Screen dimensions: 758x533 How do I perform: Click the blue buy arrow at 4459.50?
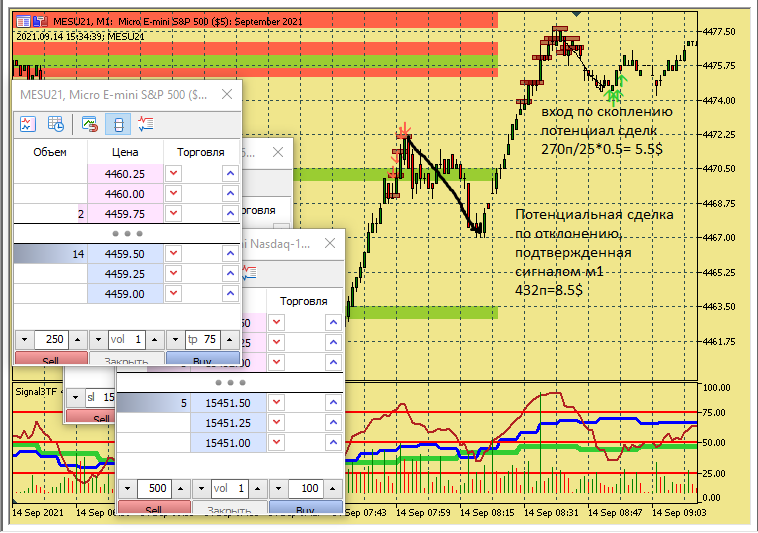click(231, 254)
